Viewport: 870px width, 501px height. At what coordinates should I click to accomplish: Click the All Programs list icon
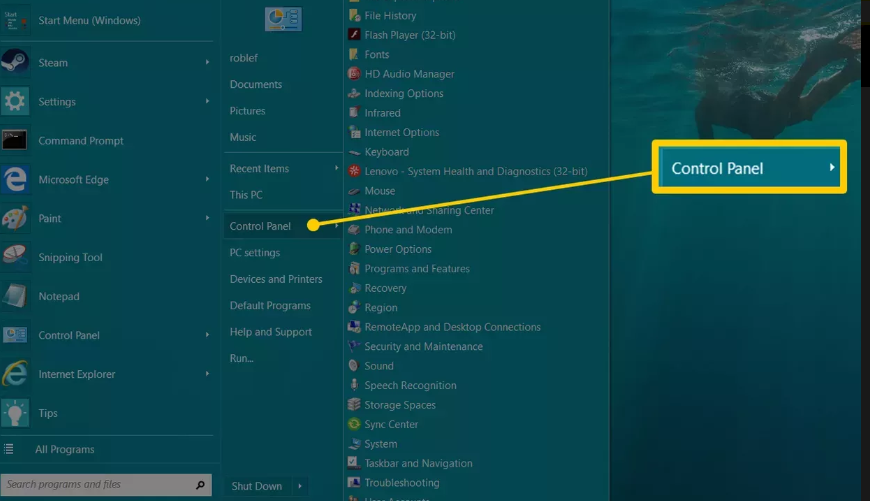[8, 449]
